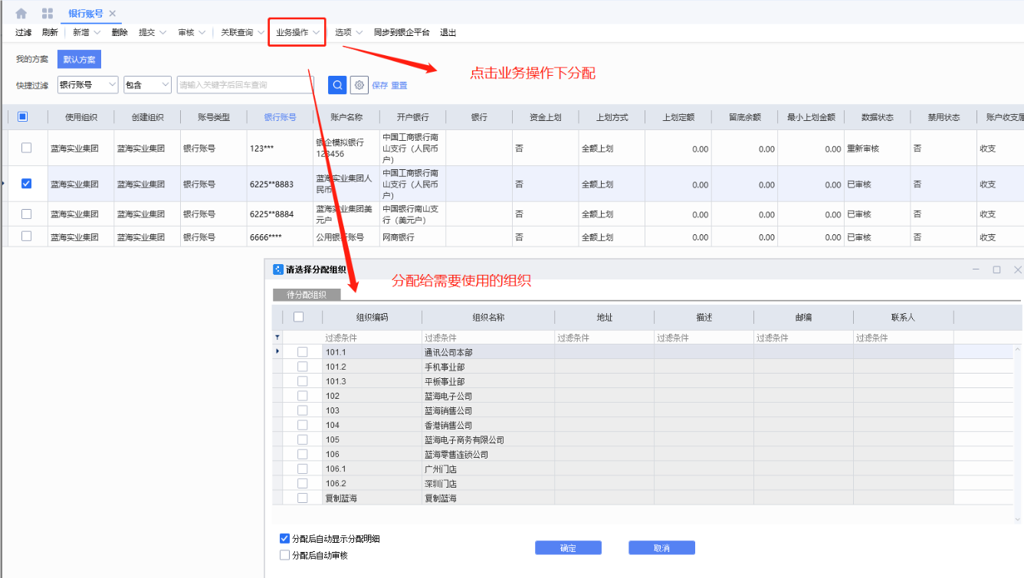Click the 重置 link
This screenshot has height=578, width=1024.
click(x=399, y=86)
